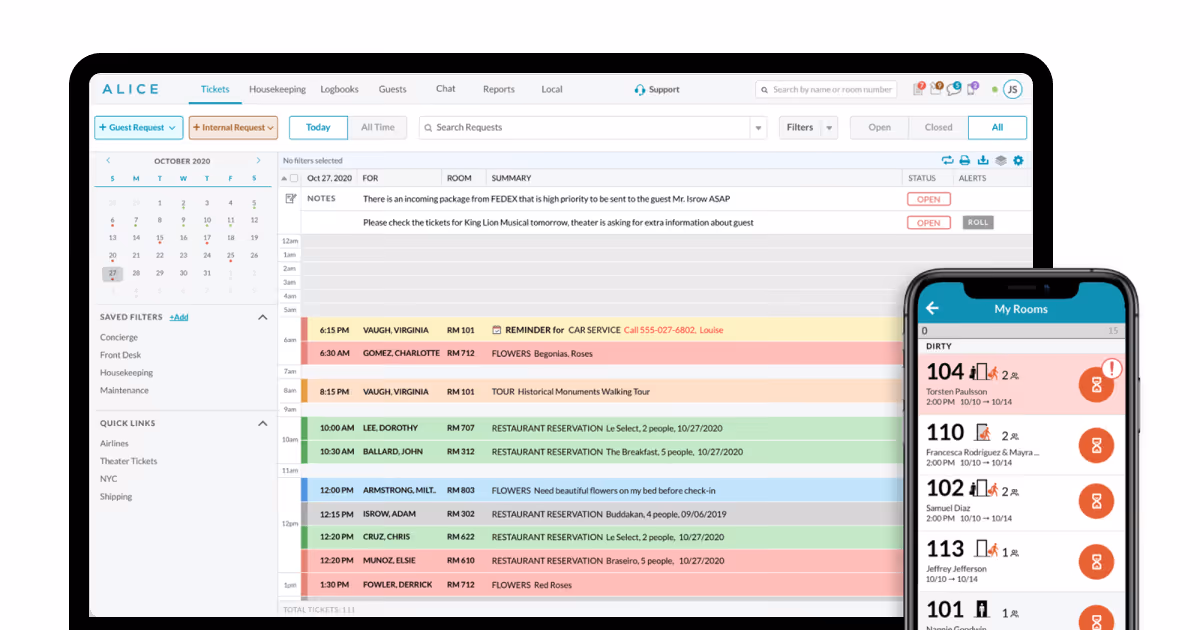Open the Local tab
Viewport: 1200px width, 630px height.
552,89
